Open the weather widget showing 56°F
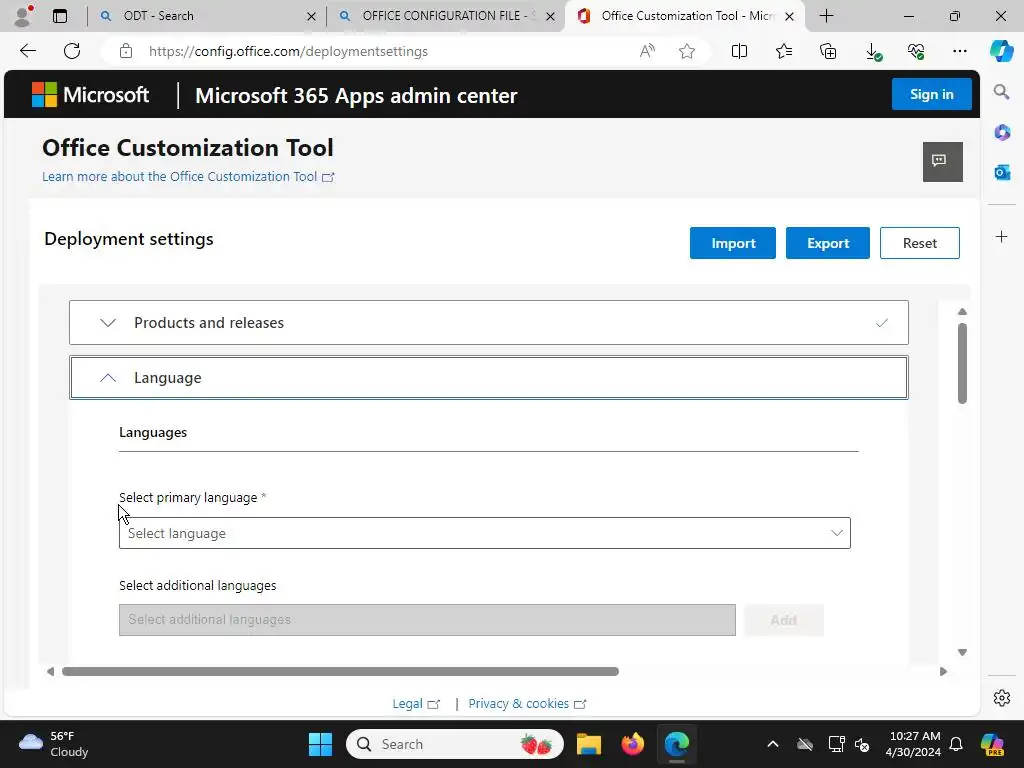 [54, 744]
